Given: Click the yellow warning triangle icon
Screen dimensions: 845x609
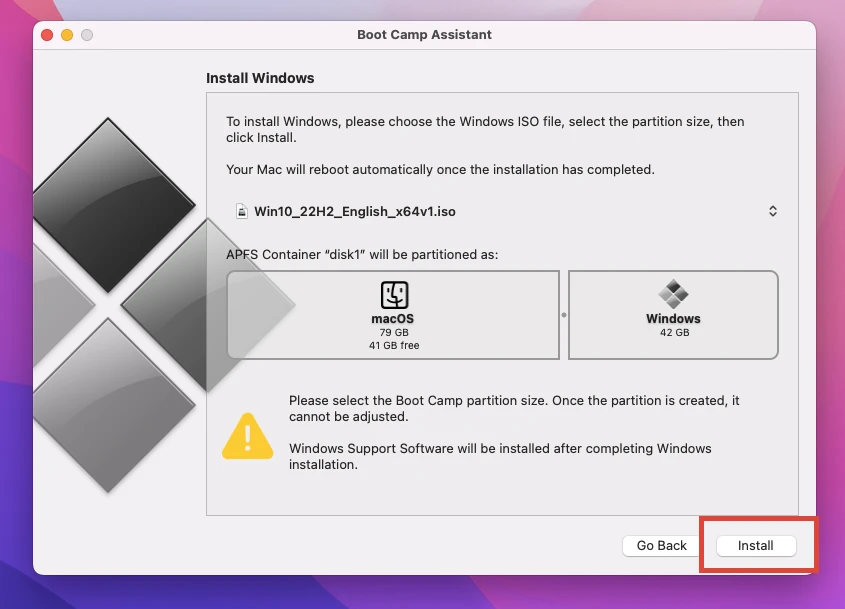Looking at the screenshot, I should 247,437.
